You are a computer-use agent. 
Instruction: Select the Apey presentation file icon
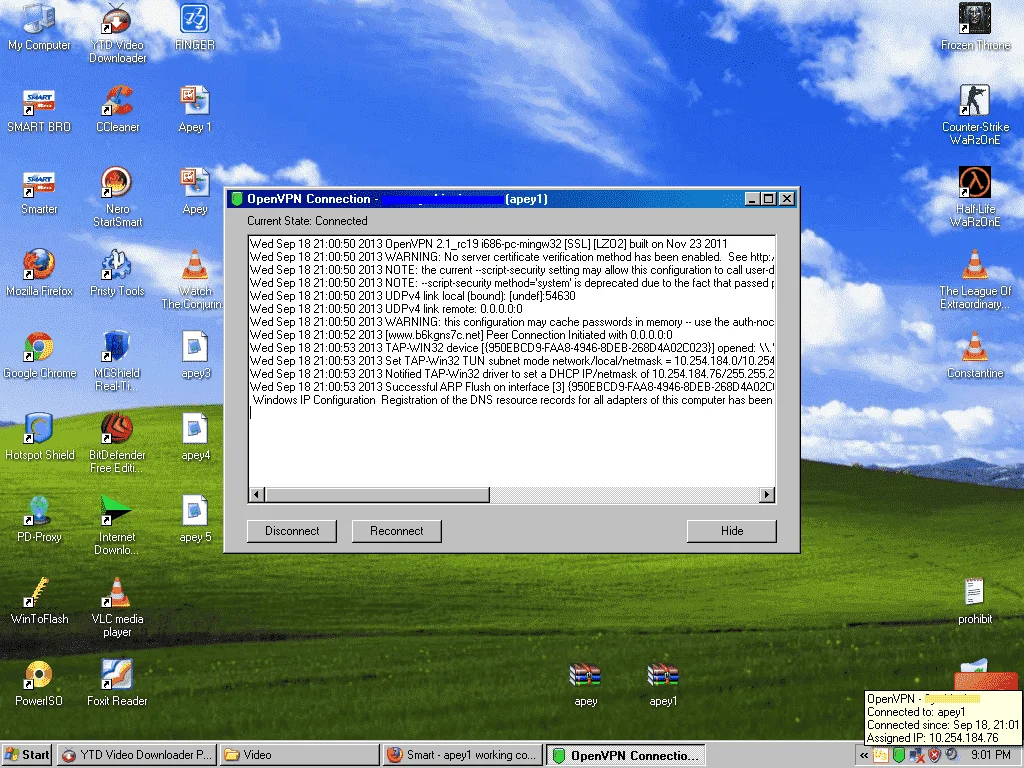(x=195, y=192)
